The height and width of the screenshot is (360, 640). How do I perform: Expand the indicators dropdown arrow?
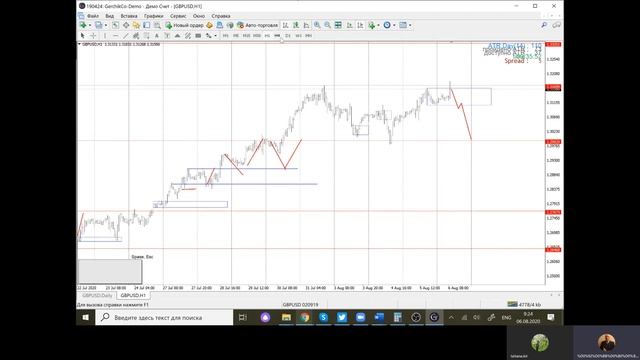point(378,25)
